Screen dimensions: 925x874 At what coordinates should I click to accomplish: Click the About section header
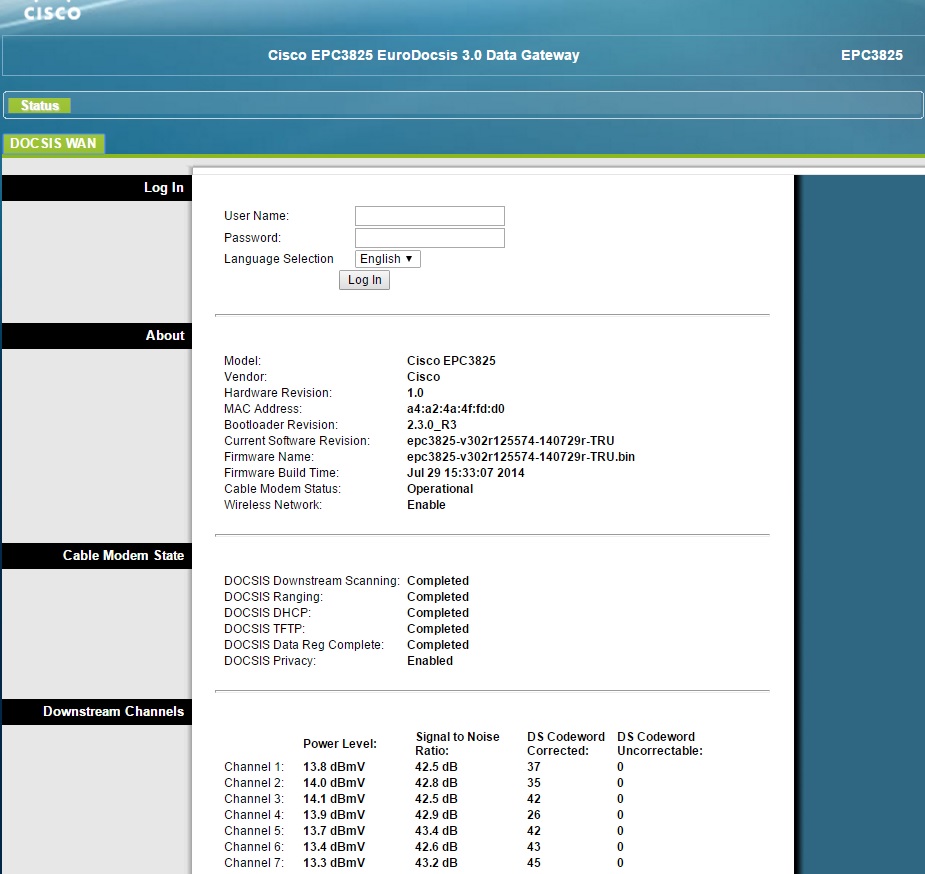coord(97,336)
